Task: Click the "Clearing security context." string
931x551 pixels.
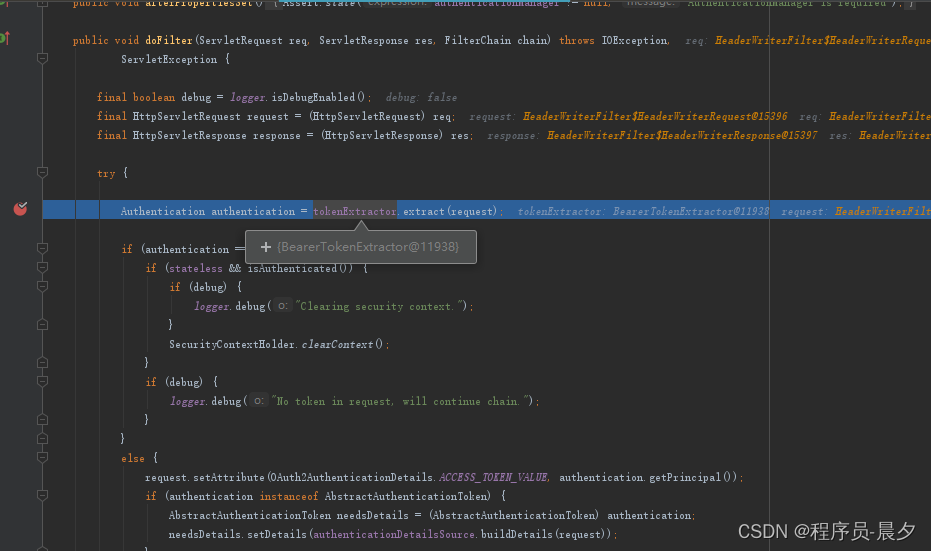Action: coord(381,306)
